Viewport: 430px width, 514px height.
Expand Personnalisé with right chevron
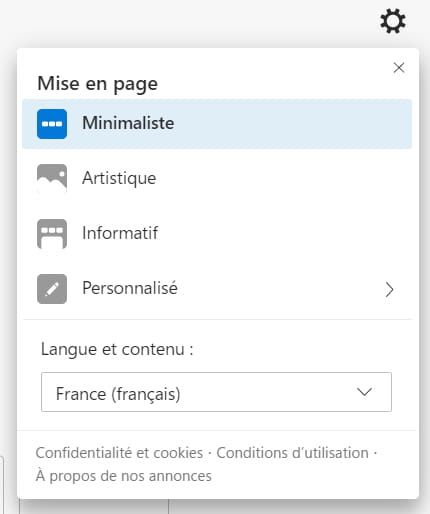click(x=389, y=289)
